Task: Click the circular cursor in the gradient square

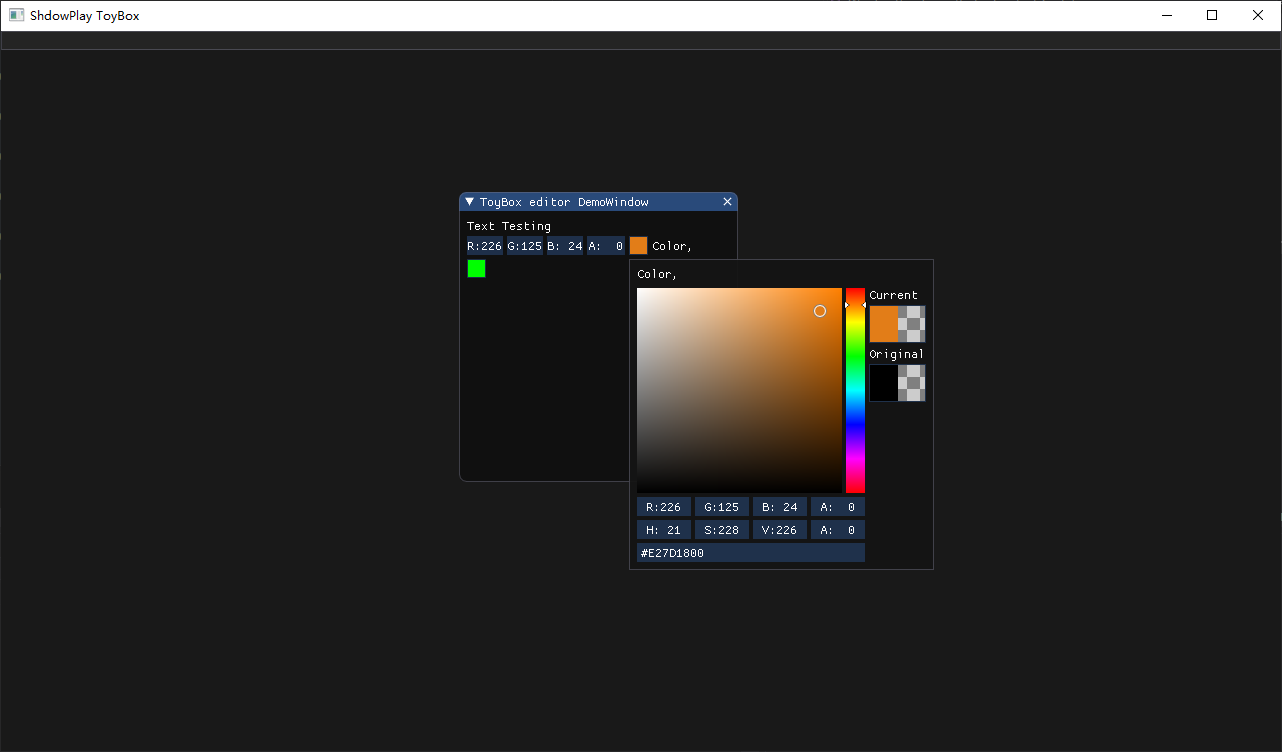Action: point(820,311)
